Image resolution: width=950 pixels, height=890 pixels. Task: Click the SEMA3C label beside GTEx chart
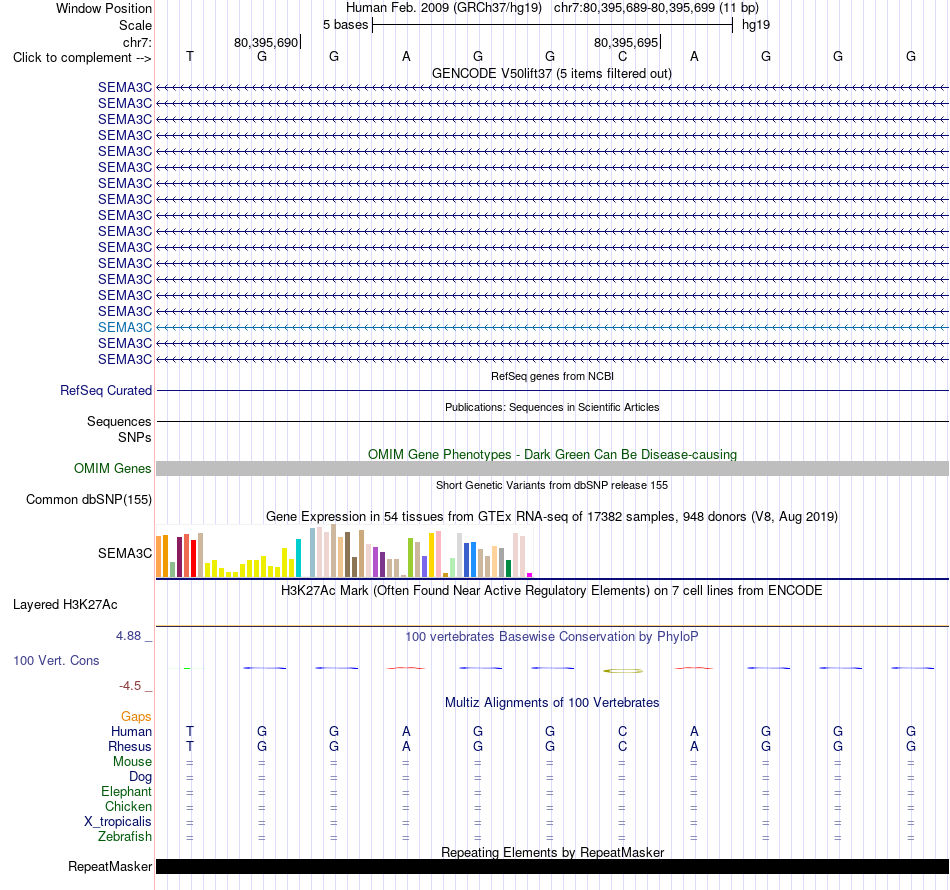pyautogui.click(x=125, y=553)
